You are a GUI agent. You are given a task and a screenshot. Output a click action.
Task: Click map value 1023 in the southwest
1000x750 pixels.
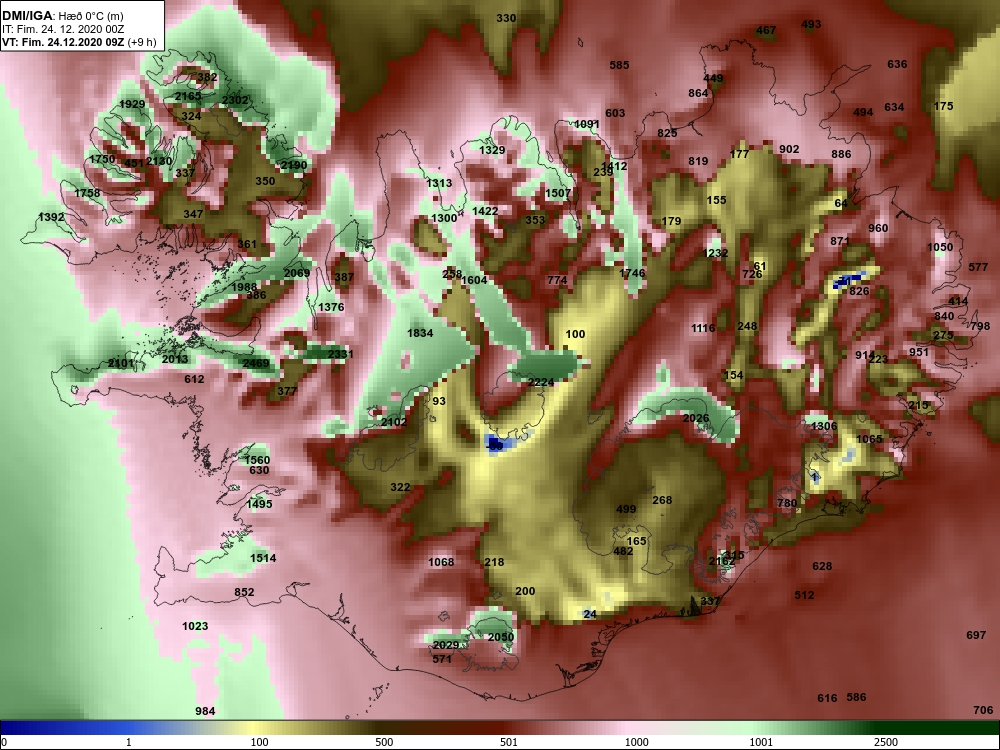[195, 626]
